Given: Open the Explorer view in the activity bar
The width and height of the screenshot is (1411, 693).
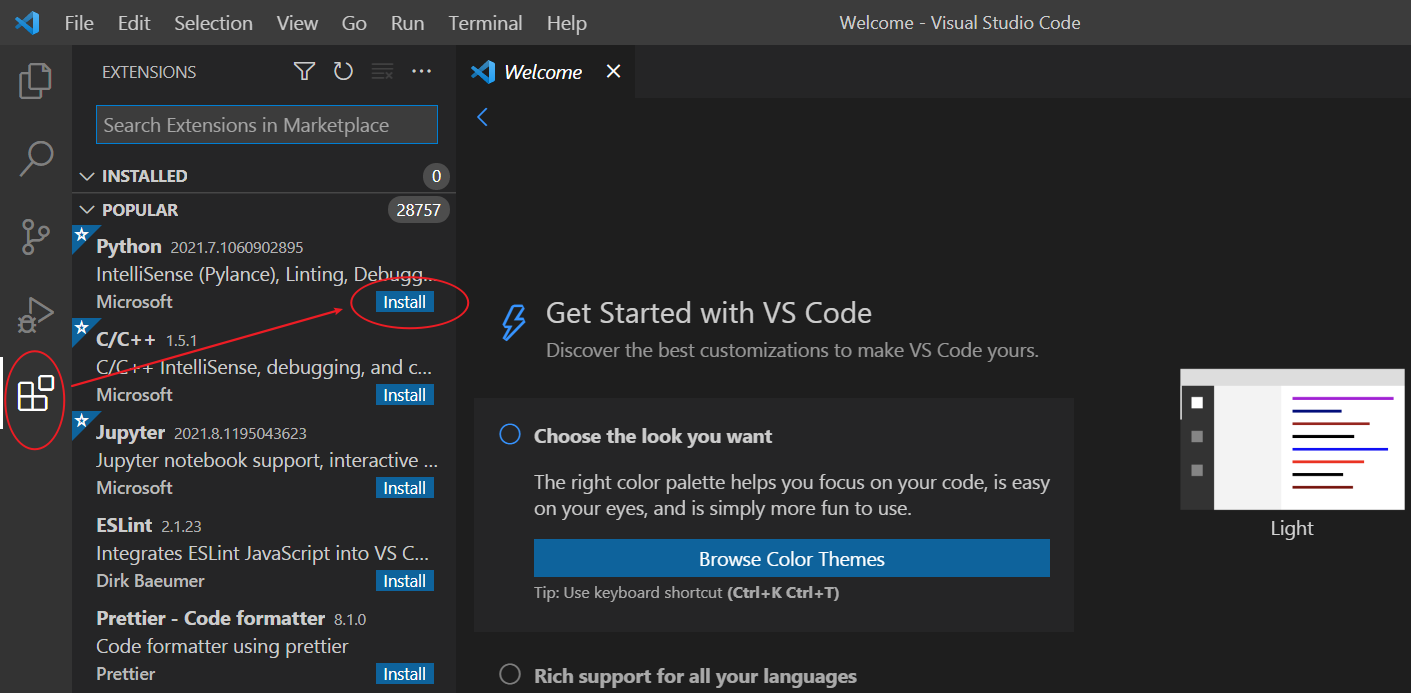Looking at the screenshot, I should click(x=36, y=81).
